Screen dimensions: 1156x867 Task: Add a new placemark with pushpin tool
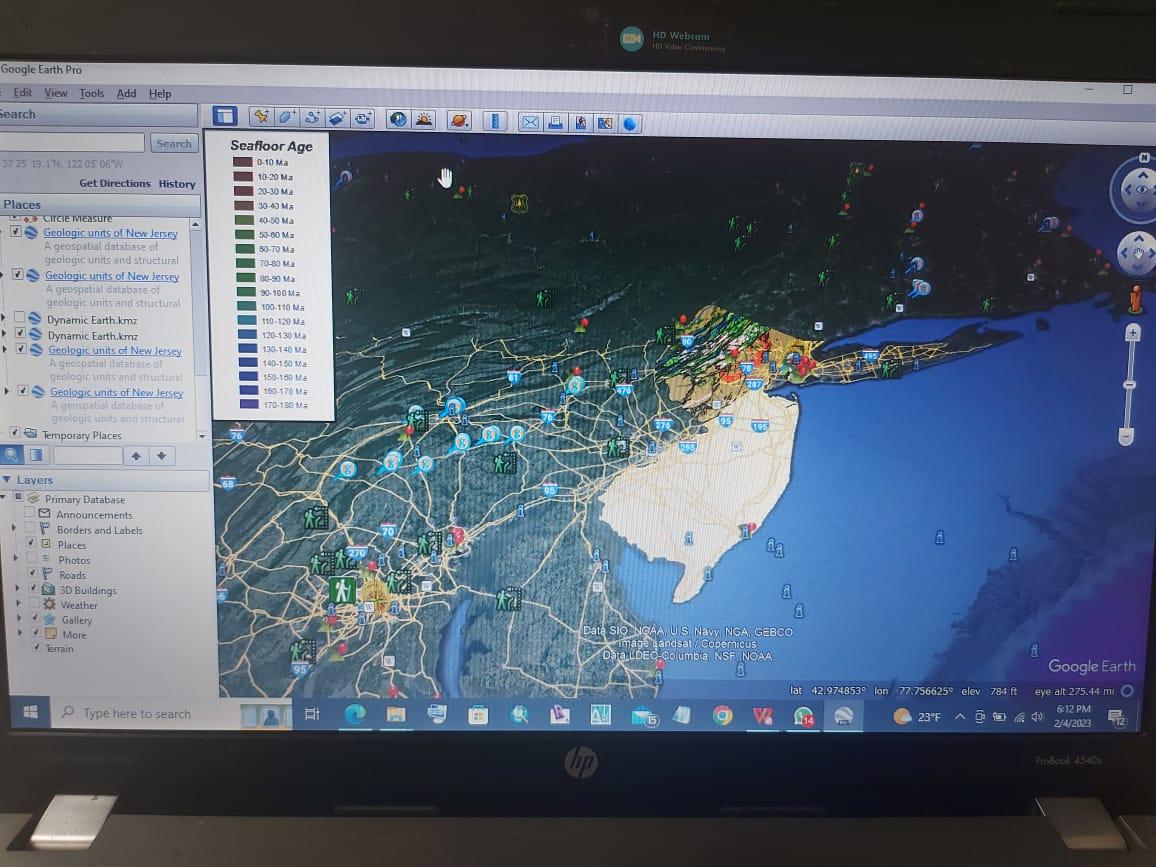pyautogui.click(x=261, y=117)
